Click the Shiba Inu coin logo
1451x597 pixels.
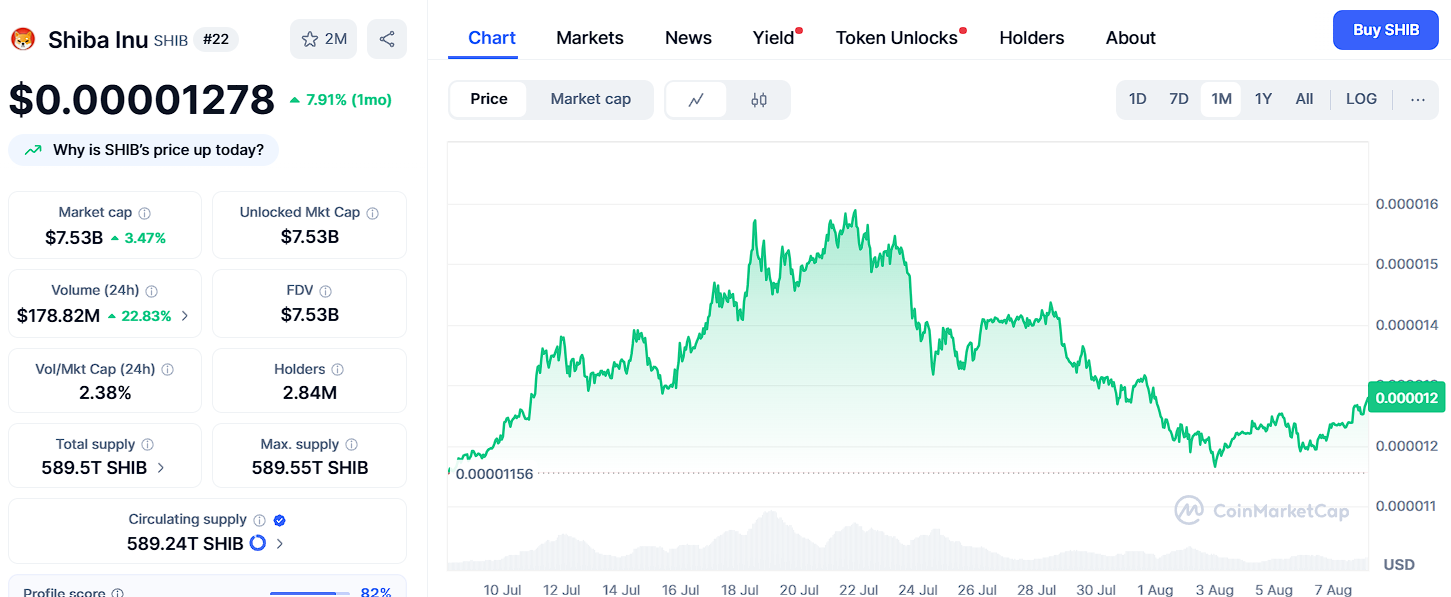22,40
